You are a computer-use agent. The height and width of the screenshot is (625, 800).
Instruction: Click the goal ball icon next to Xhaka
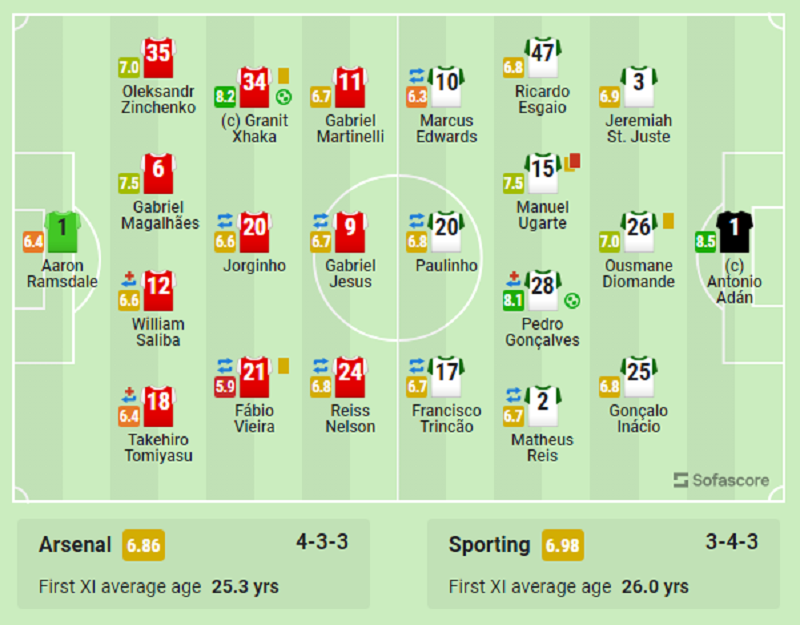pos(283,97)
